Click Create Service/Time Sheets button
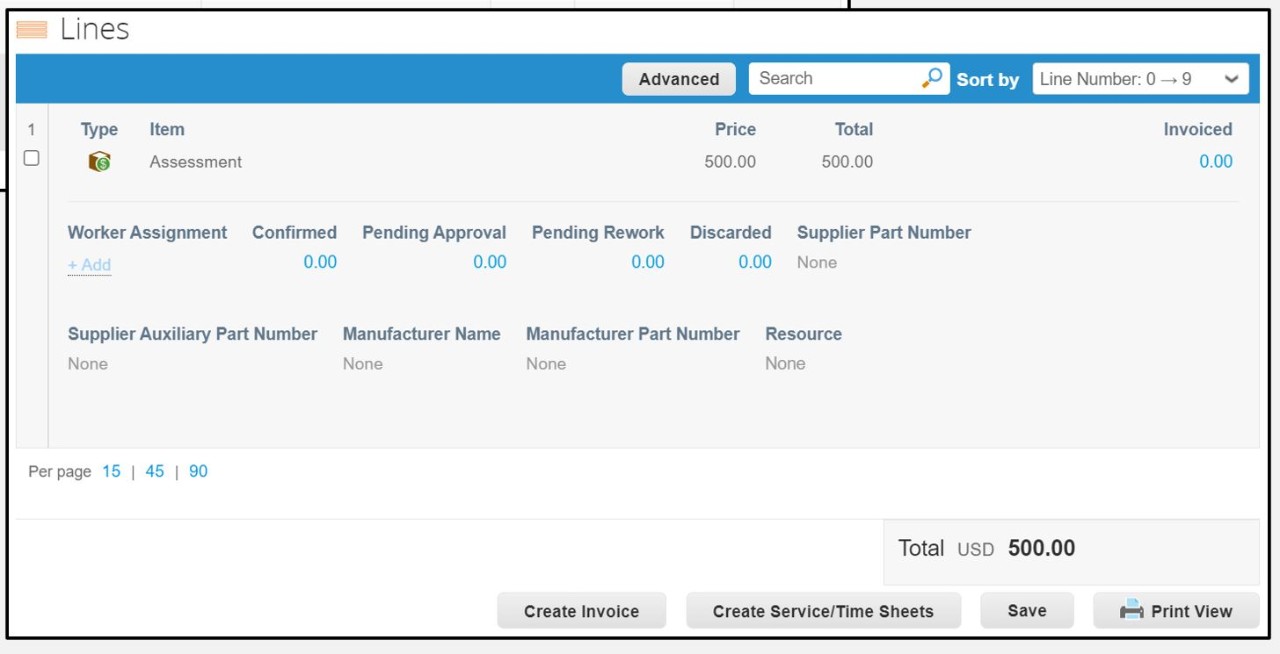 [823, 611]
